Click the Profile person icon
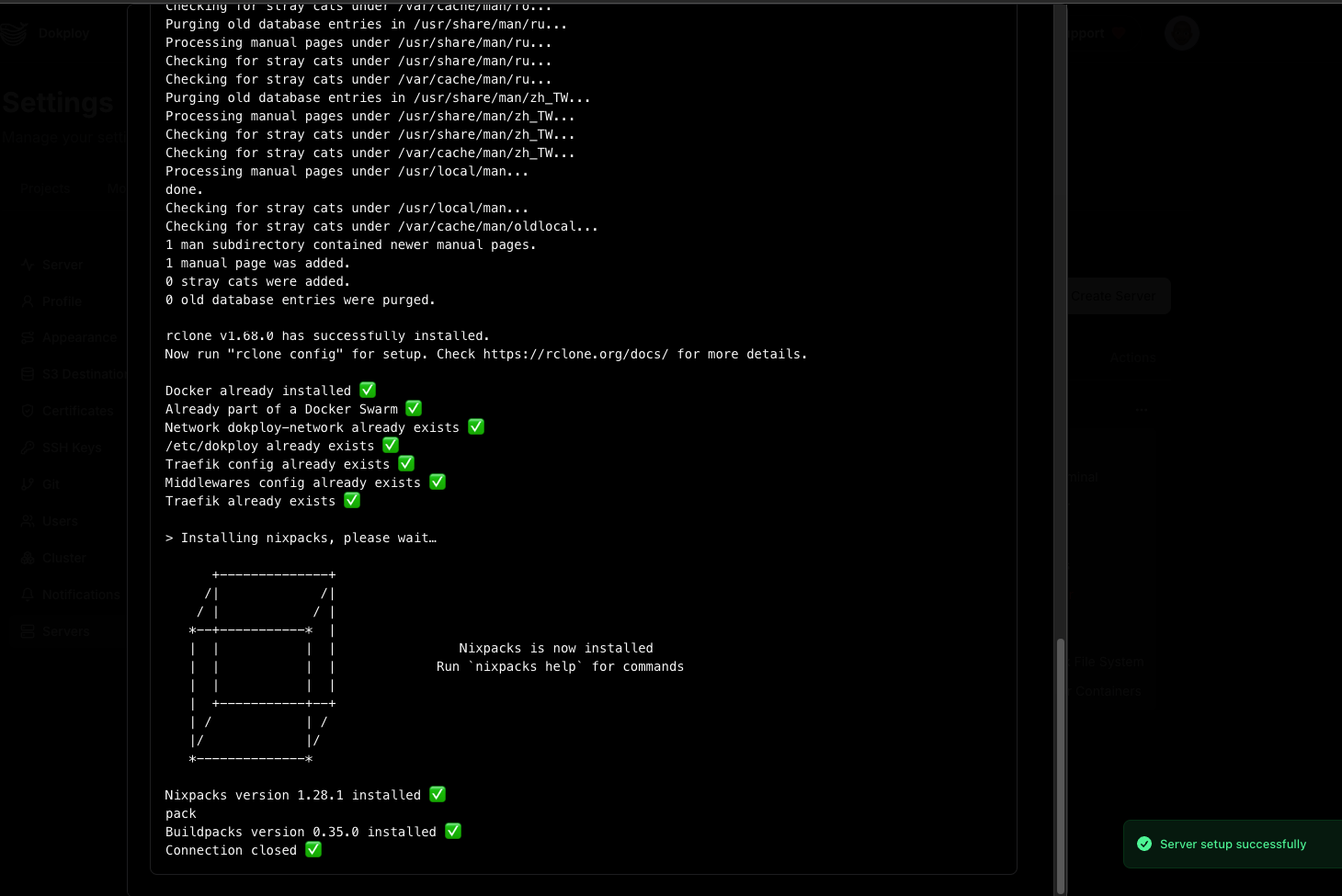1342x896 pixels. [x=28, y=301]
